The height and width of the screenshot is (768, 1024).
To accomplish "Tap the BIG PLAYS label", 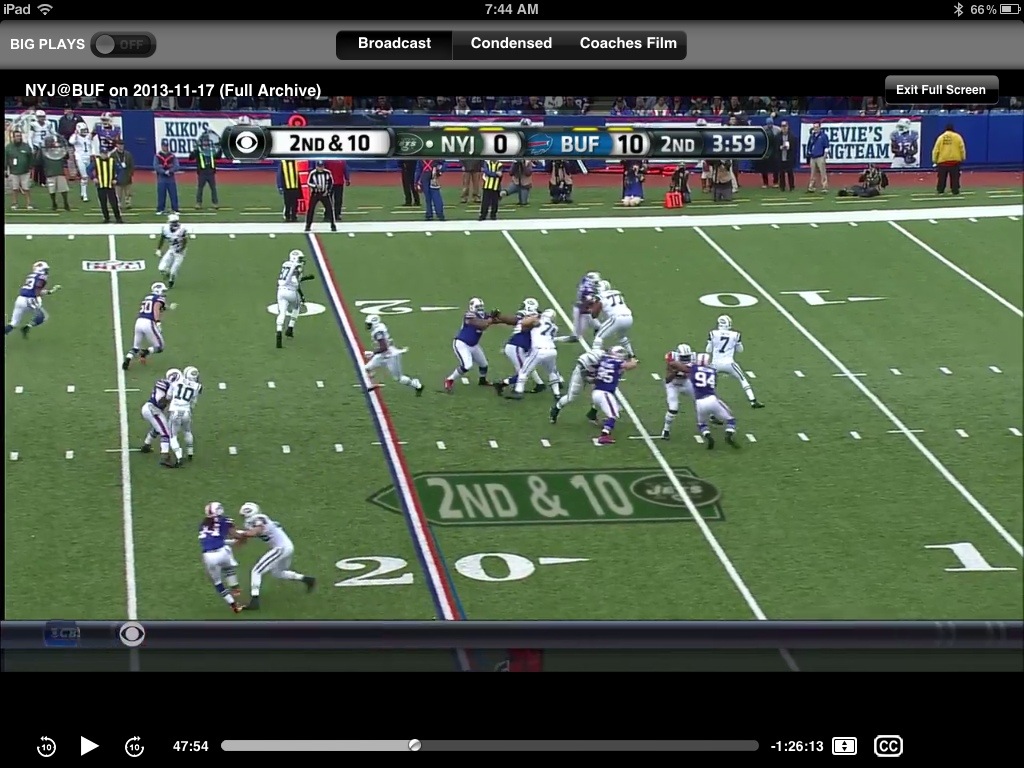I will pos(48,44).
